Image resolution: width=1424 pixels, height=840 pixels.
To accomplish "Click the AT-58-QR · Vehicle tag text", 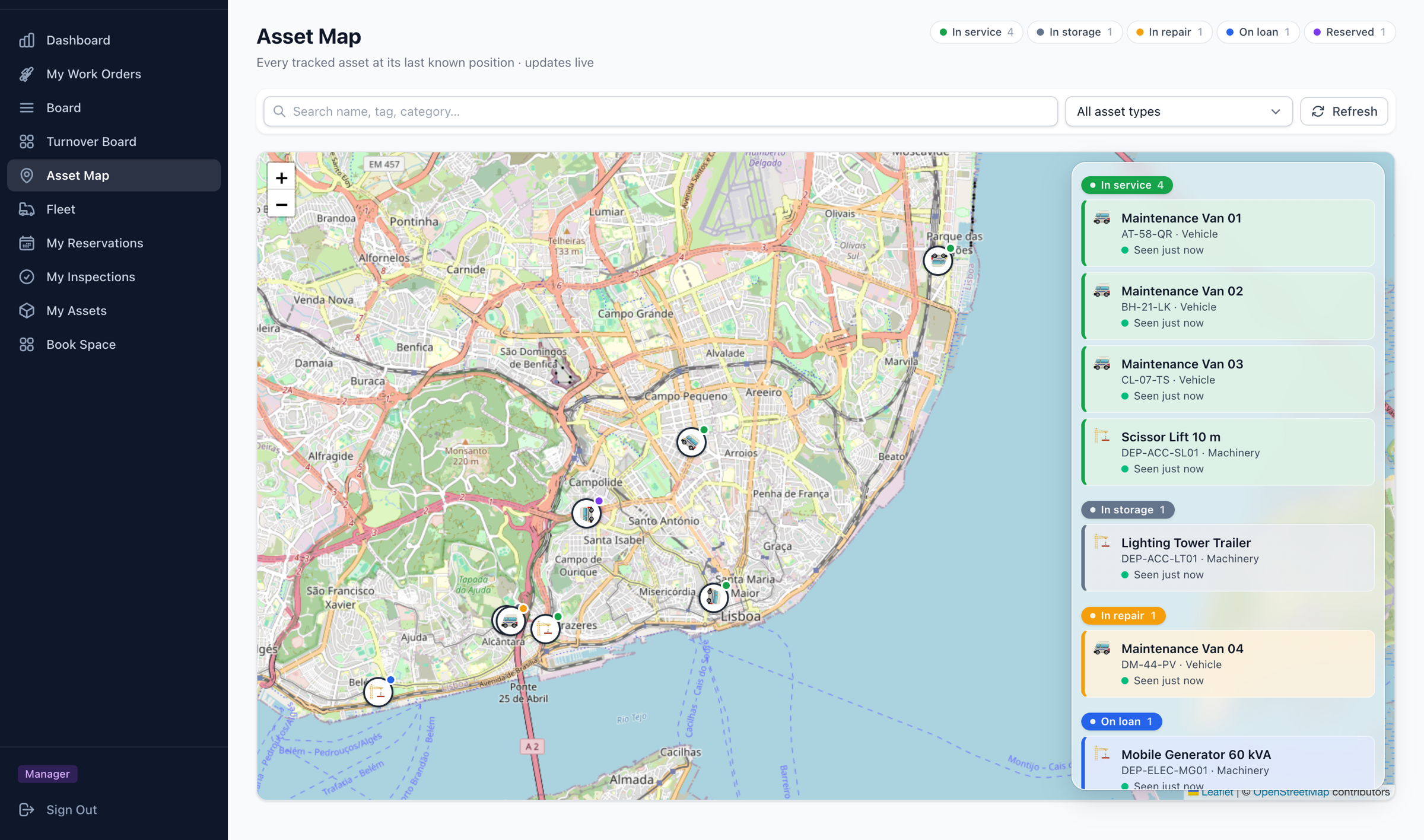I will tap(1169, 234).
